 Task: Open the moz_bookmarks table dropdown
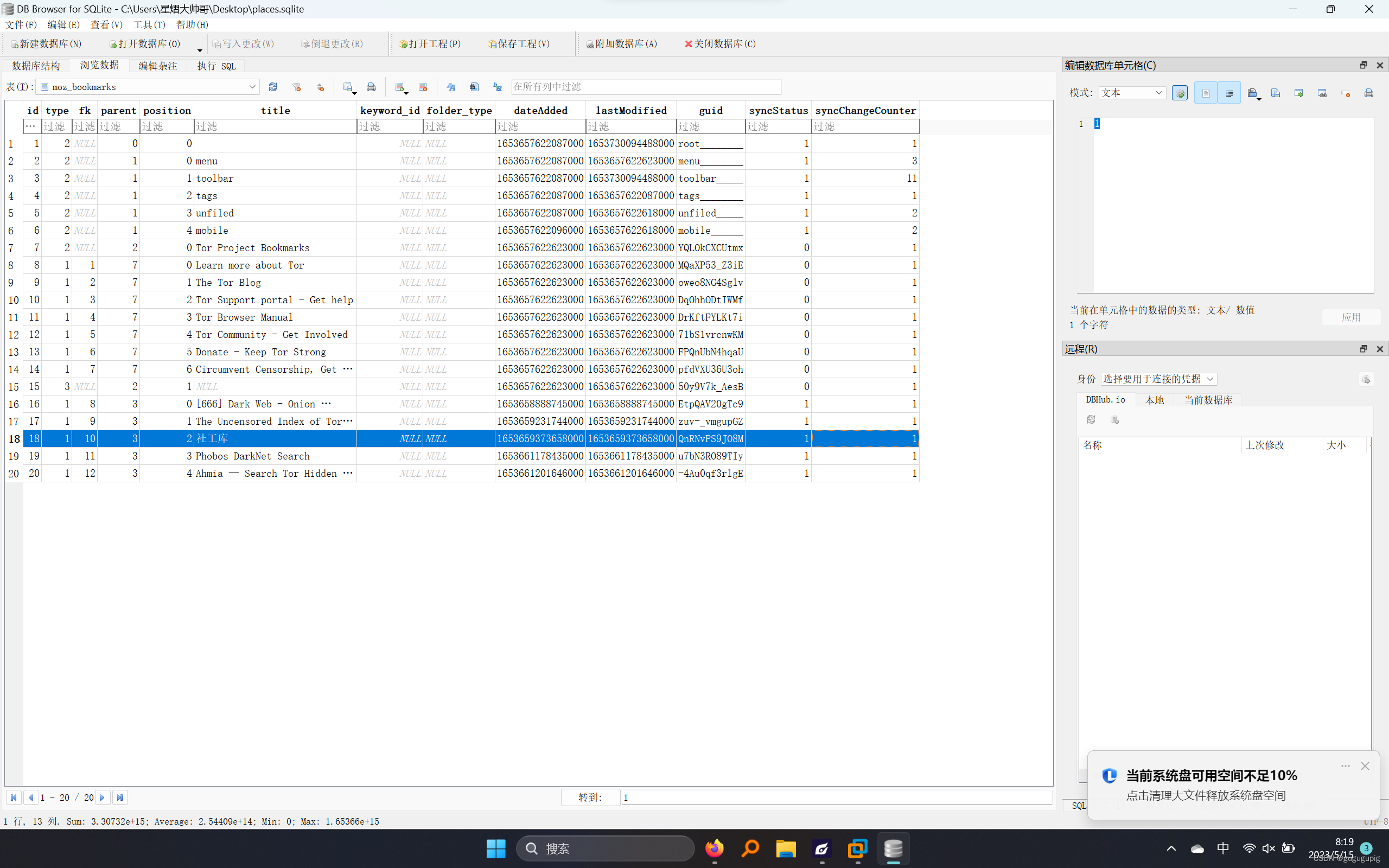point(251,87)
